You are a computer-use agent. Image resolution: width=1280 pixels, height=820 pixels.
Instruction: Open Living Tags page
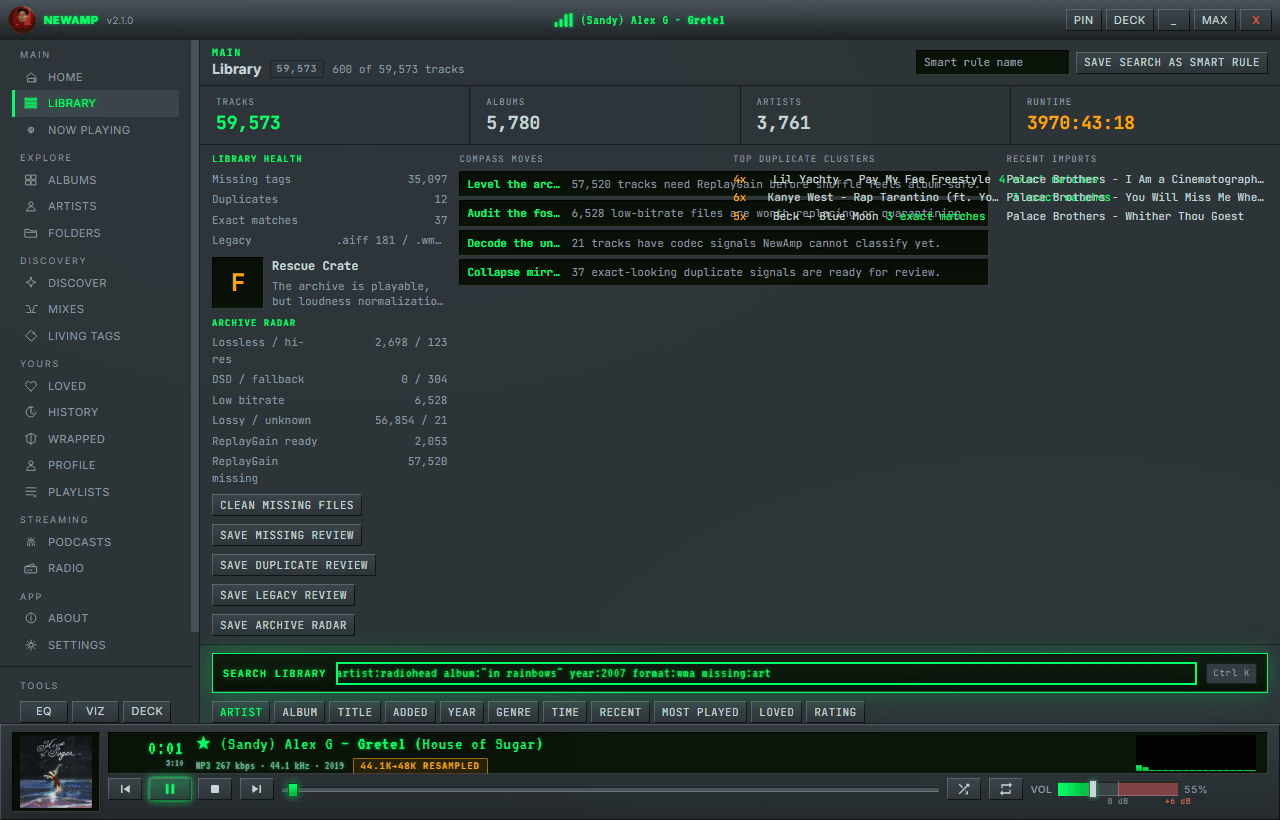pyautogui.click(x=96, y=336)
